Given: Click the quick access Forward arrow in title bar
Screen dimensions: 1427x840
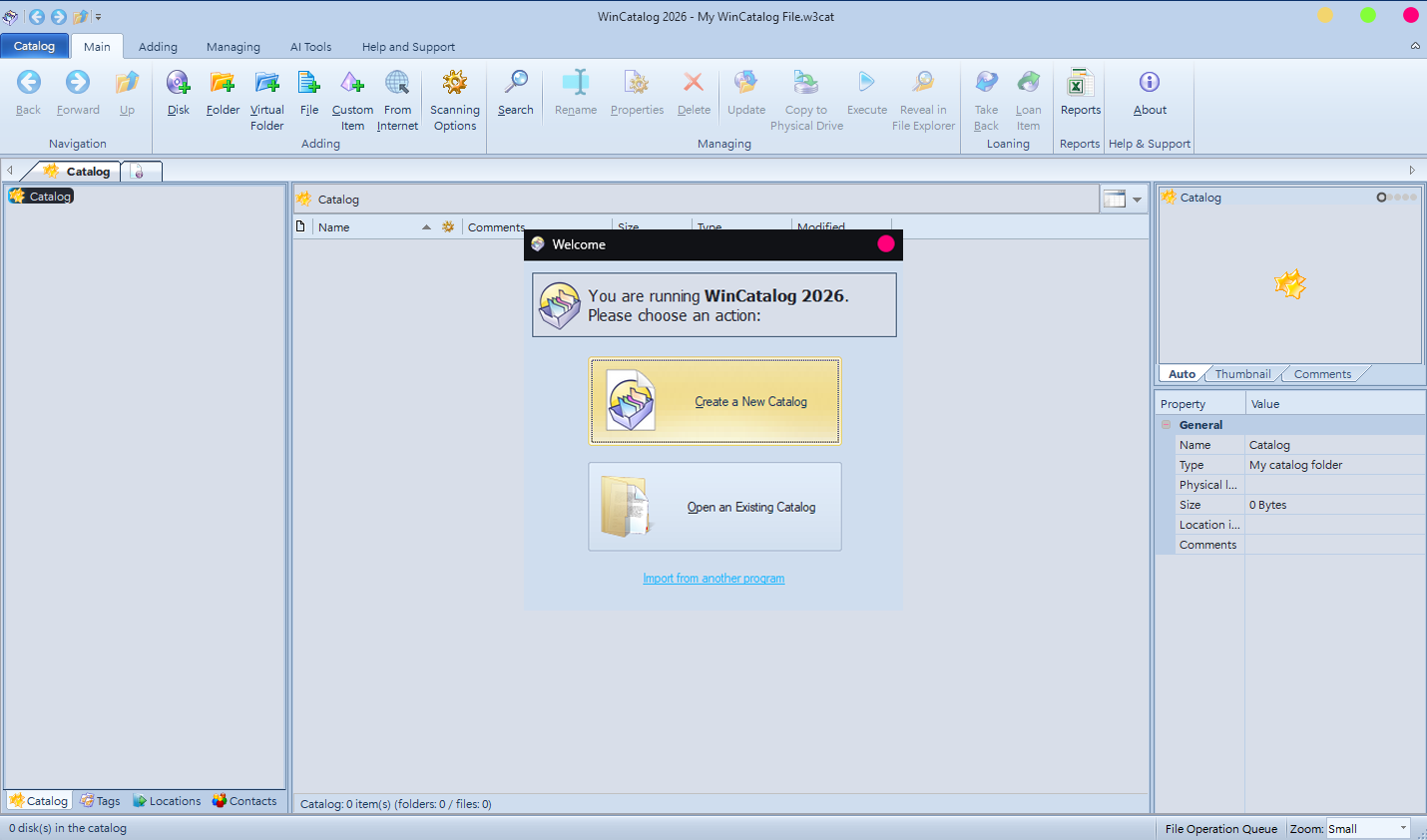Looking at the screenshot, I should (58, 16).
